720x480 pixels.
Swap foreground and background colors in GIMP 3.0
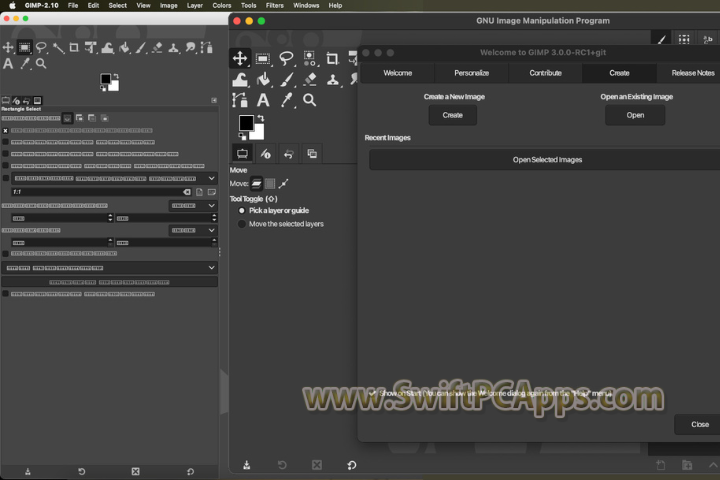(x=261, y=118)
